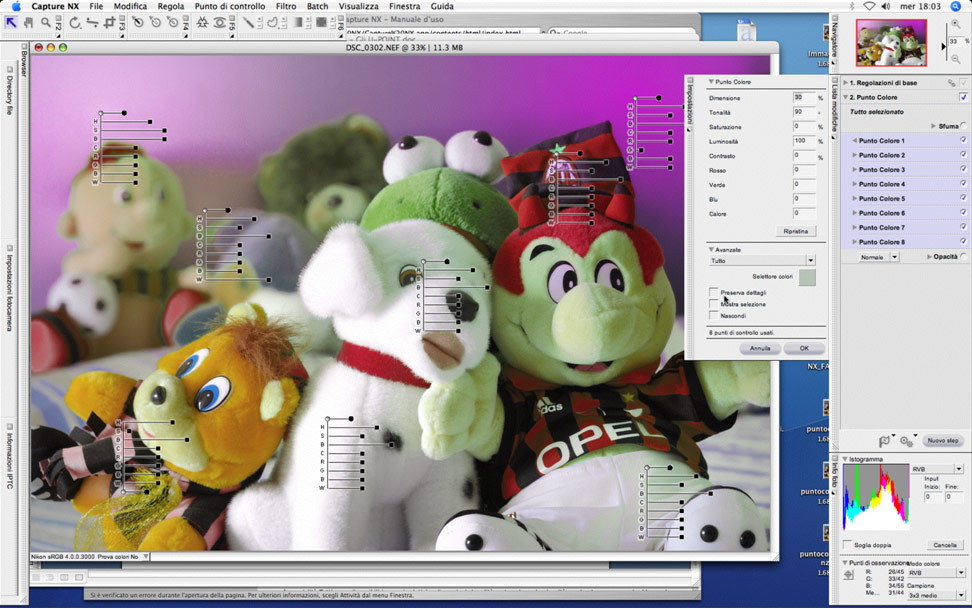Click the zoom-out magnifier in Navigatore panel

coord(955,59)
